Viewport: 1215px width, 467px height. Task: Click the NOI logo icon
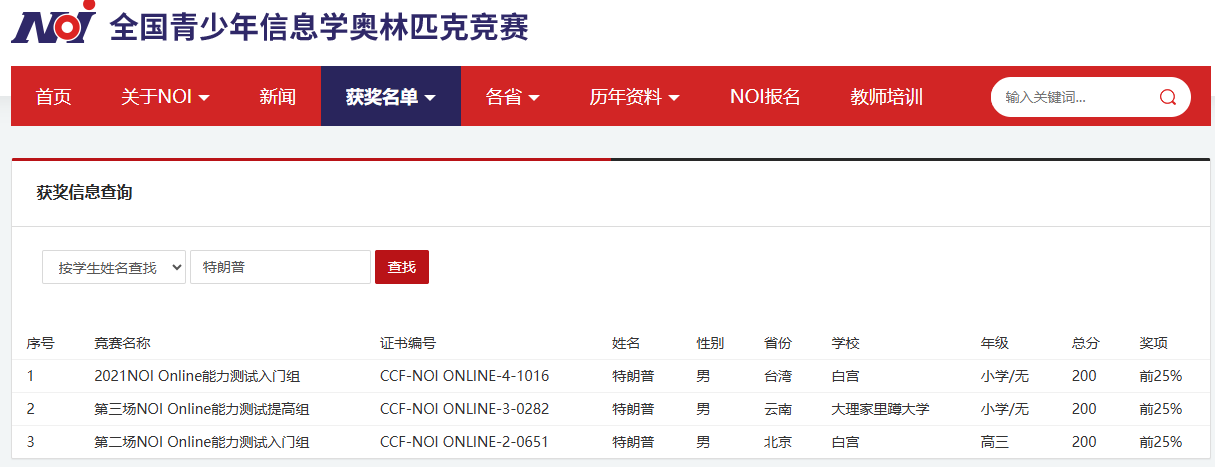click(x=53, y=24)
